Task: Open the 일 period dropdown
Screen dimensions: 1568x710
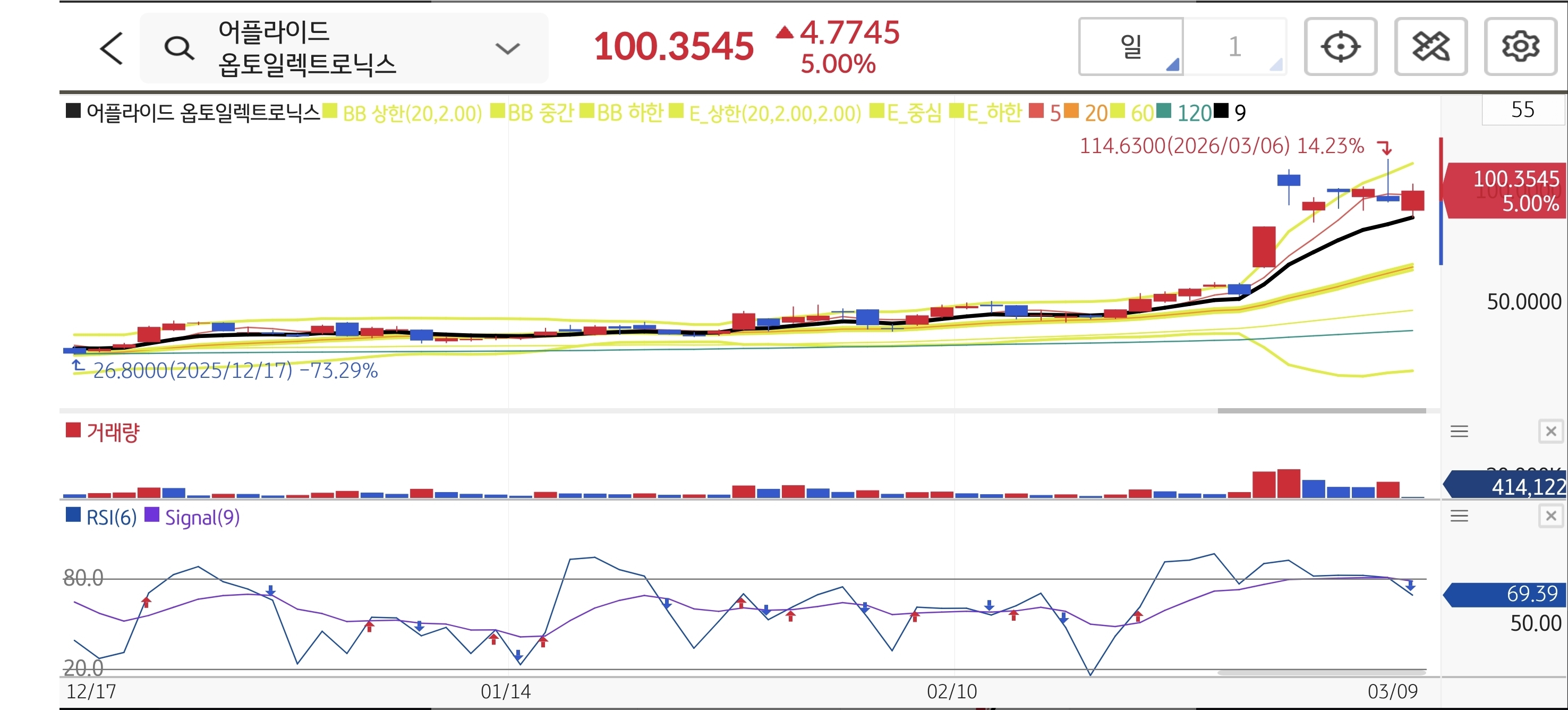Action: click(1131, 47)
